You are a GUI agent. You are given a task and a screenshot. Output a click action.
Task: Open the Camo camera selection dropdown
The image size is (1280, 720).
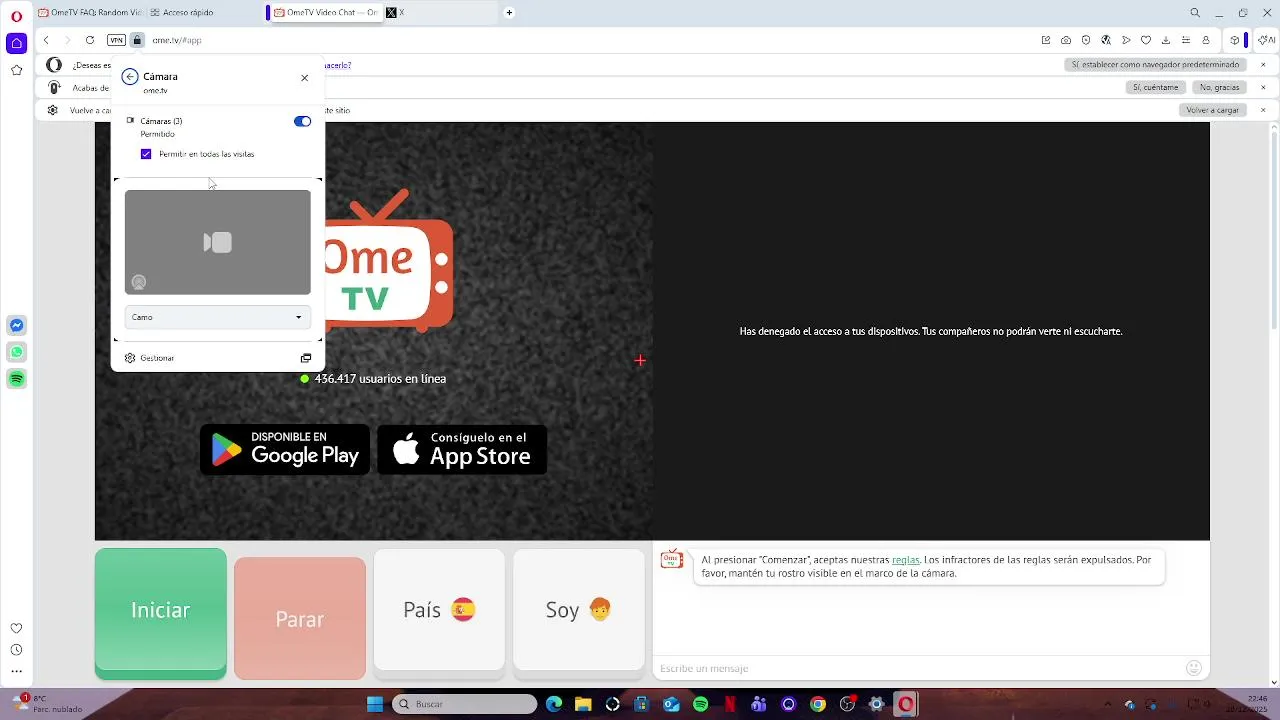point(217,317)
